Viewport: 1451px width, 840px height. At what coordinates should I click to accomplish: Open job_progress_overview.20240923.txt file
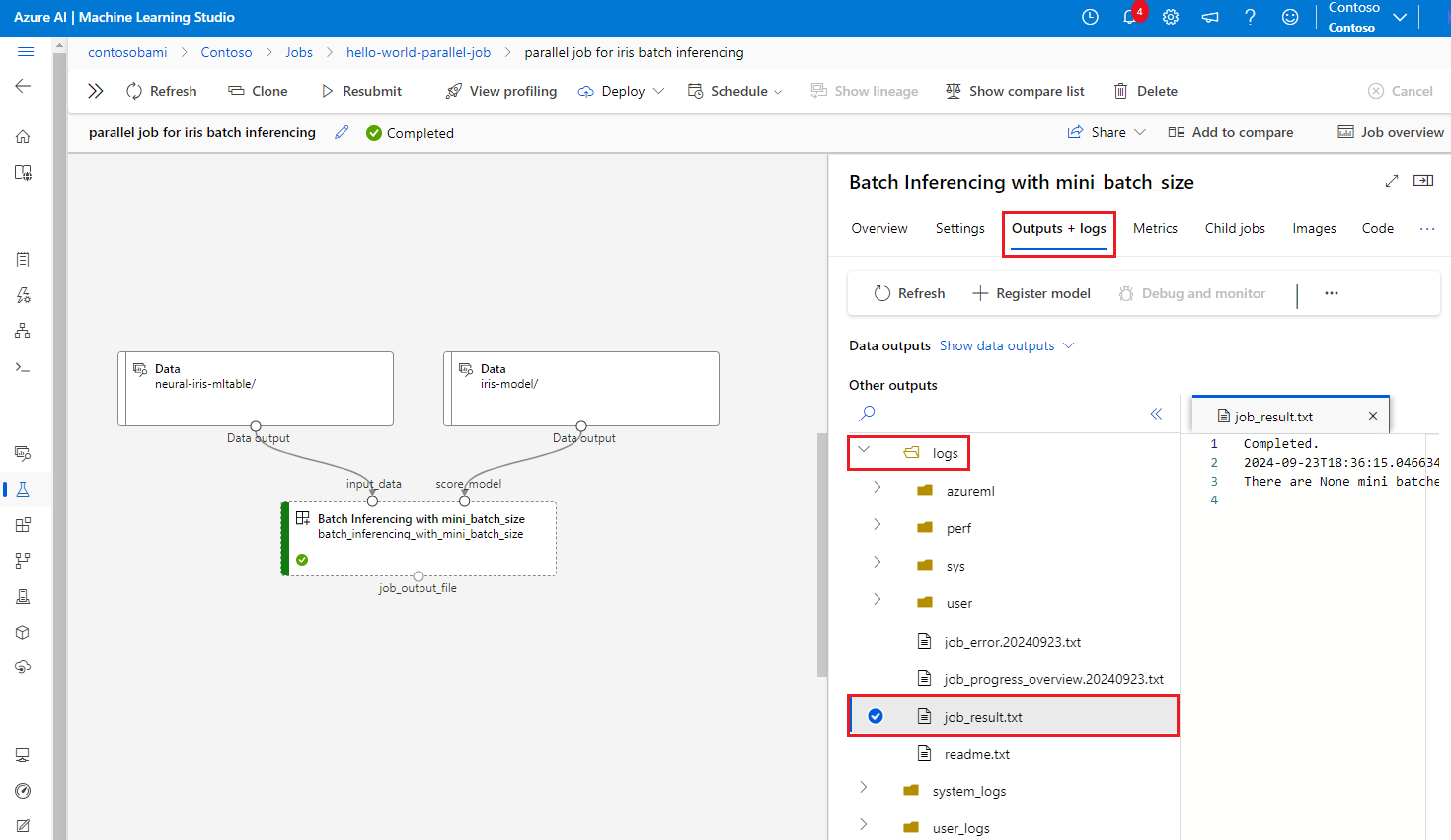(1052, 679)
